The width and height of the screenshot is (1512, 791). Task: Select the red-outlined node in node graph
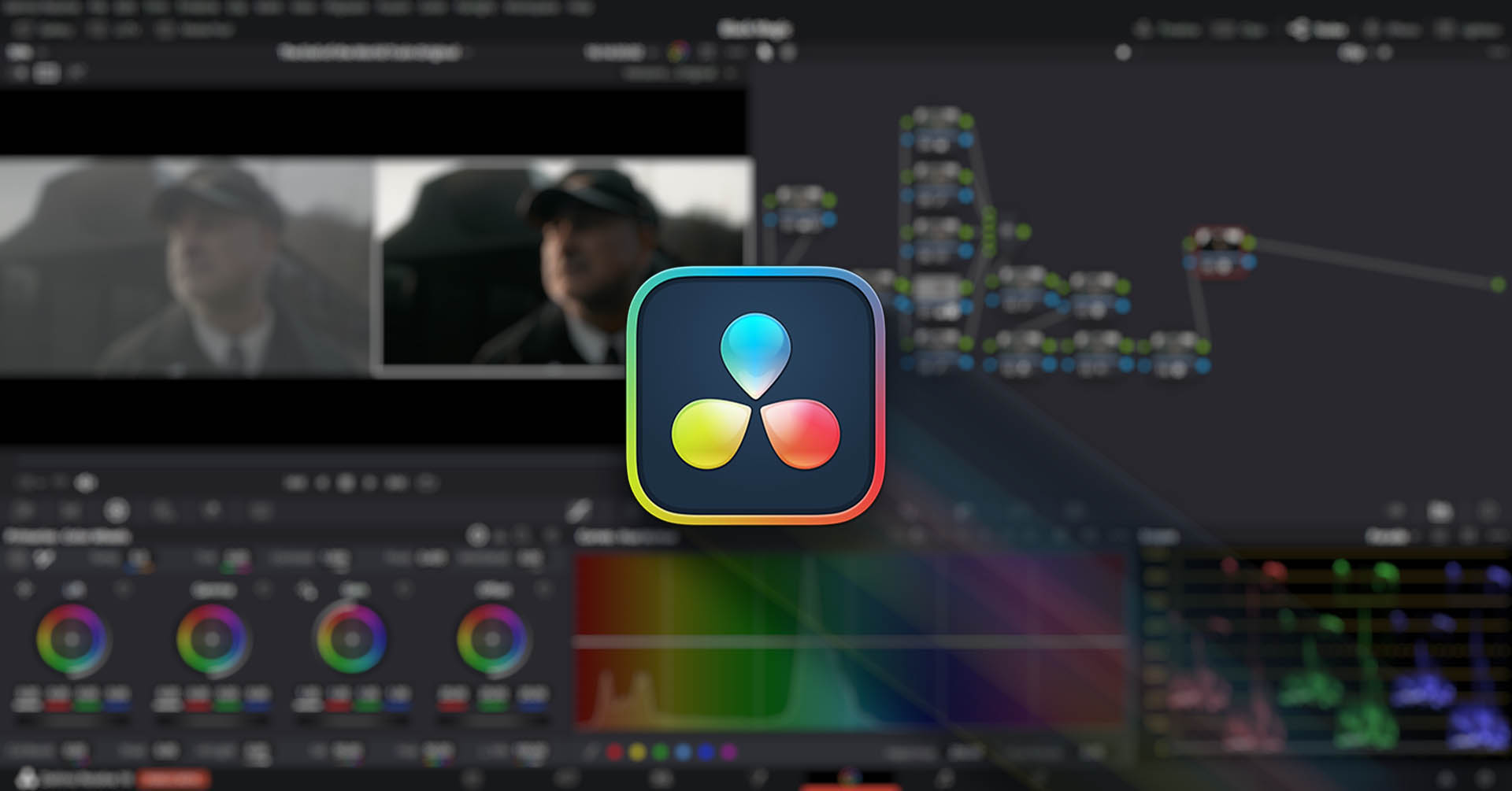(1220, 252)
